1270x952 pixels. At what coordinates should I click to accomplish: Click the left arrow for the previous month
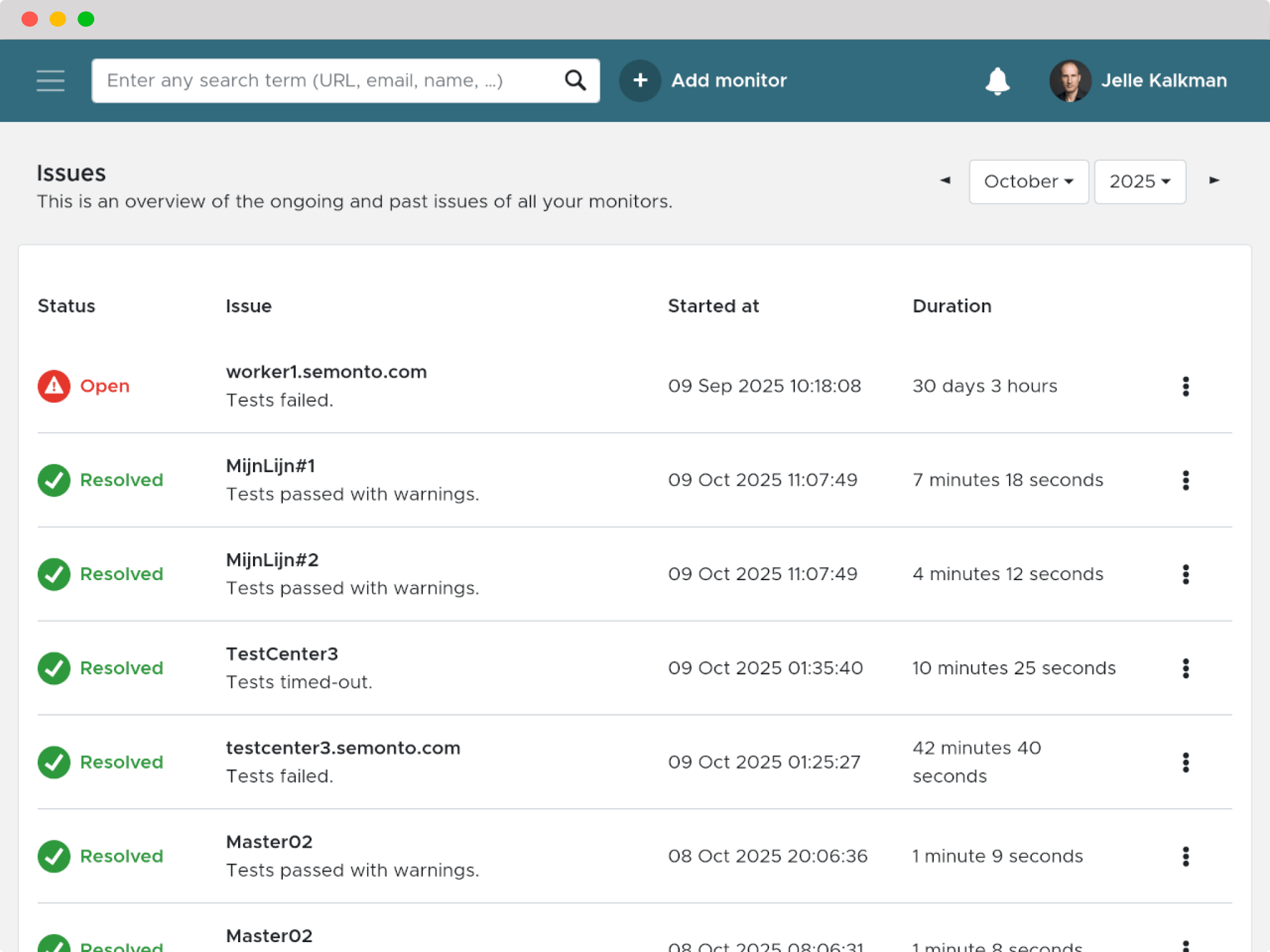point(945,181)
